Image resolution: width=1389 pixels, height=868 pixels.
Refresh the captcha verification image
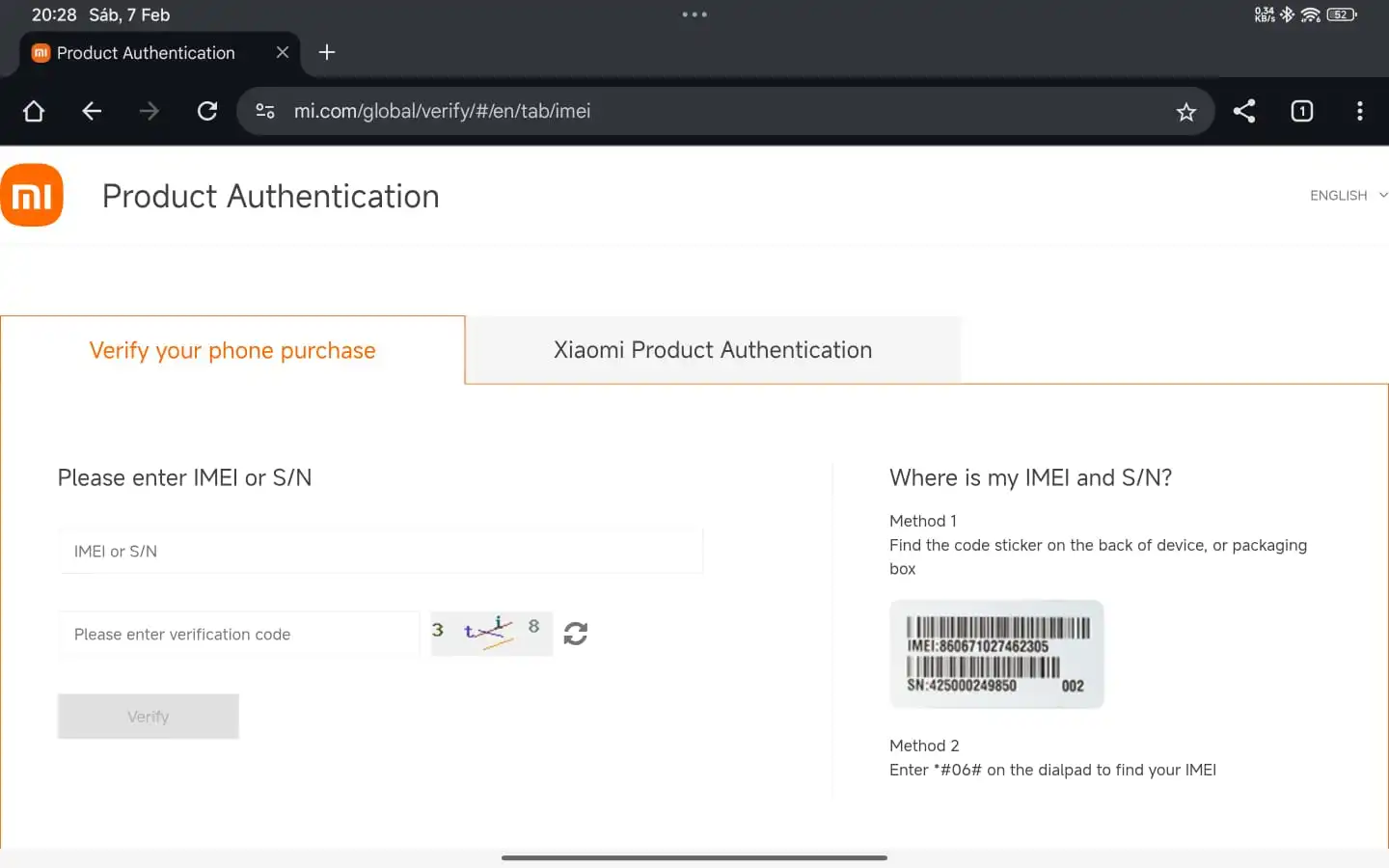(576, 634)
